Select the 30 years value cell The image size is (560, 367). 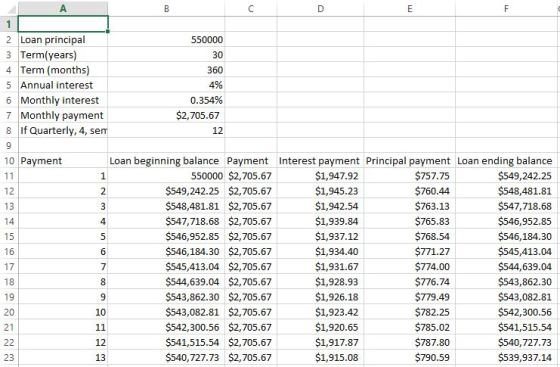coord(166,55)
